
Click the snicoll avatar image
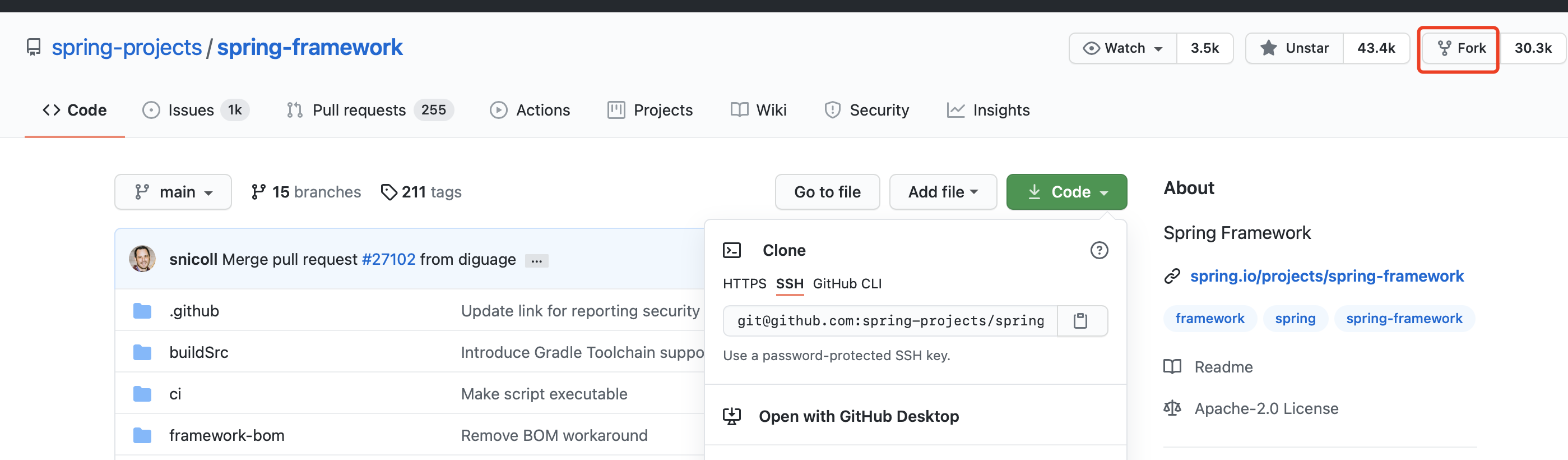coord(142,259)
